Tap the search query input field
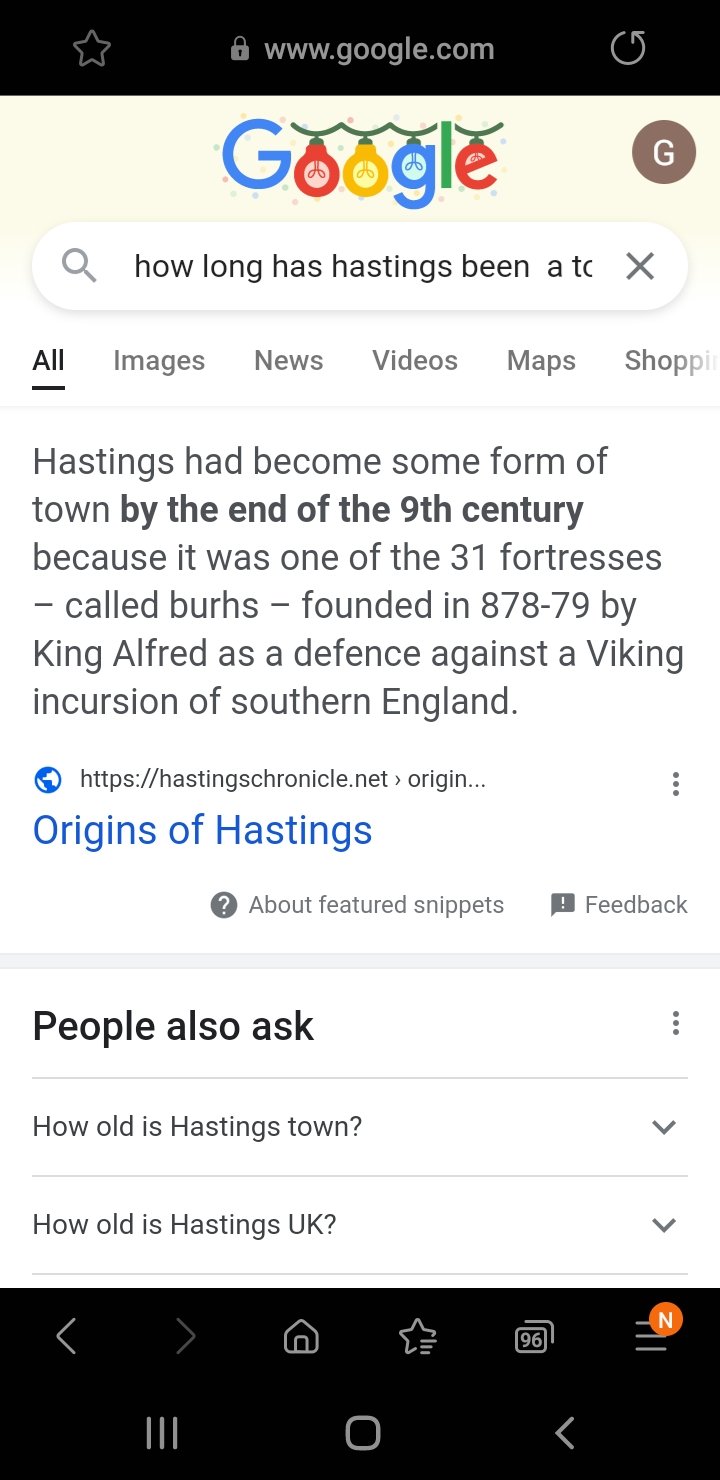Image resolution: width=720 pixels, height=1480 pixels. [362, 266]
